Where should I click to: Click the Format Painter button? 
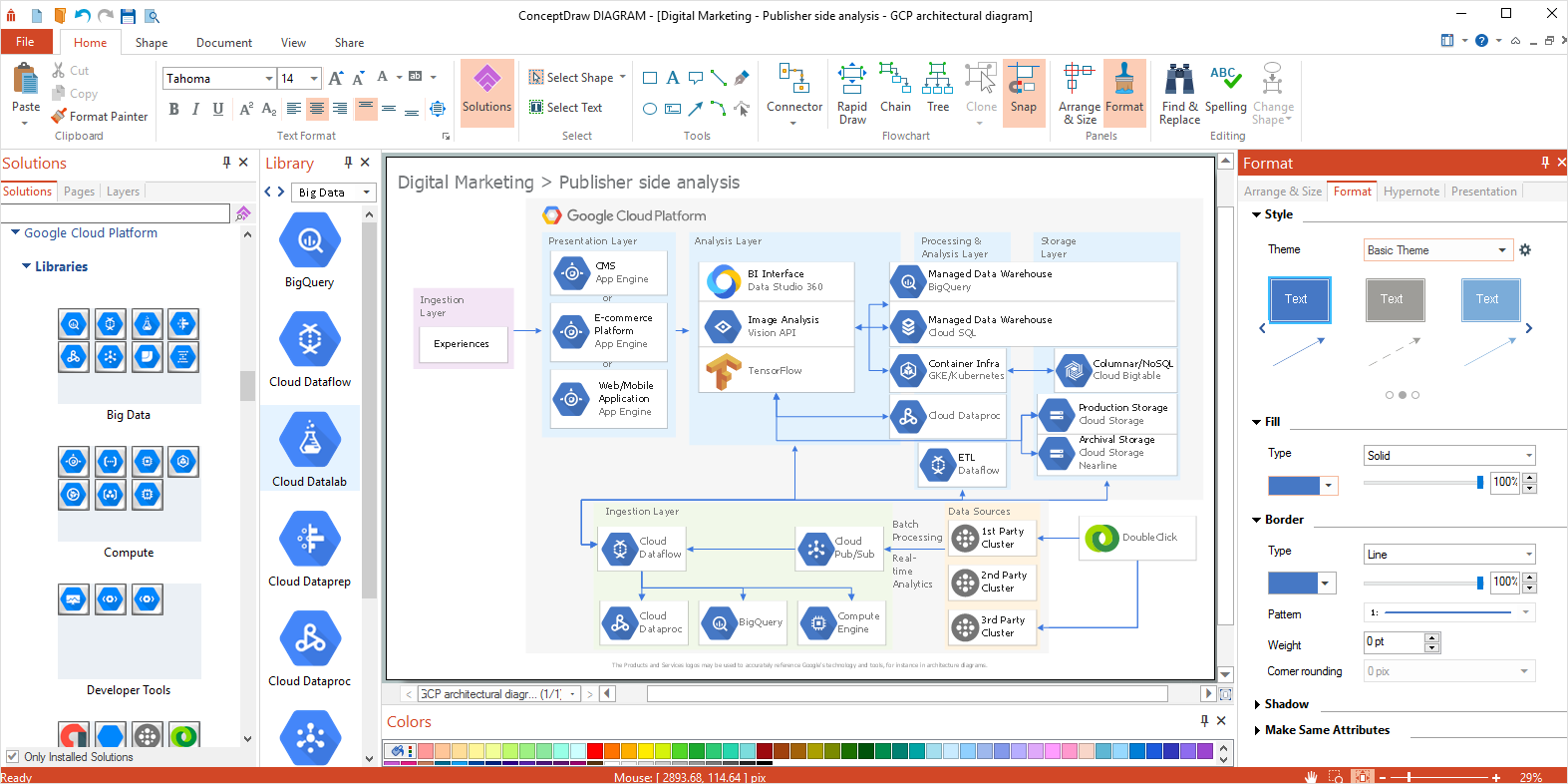(x=100, y=116)
